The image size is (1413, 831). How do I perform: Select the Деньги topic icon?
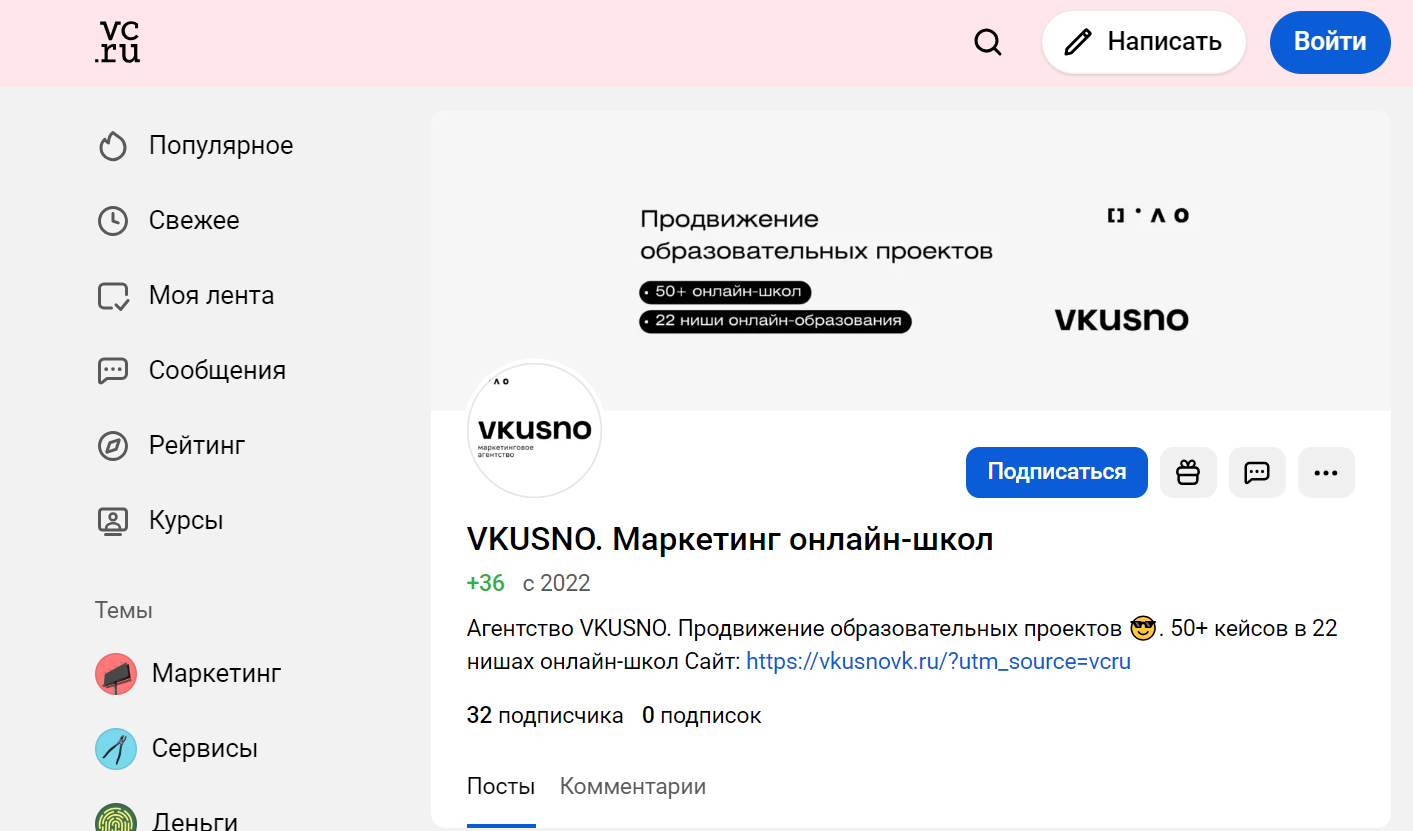116,818
